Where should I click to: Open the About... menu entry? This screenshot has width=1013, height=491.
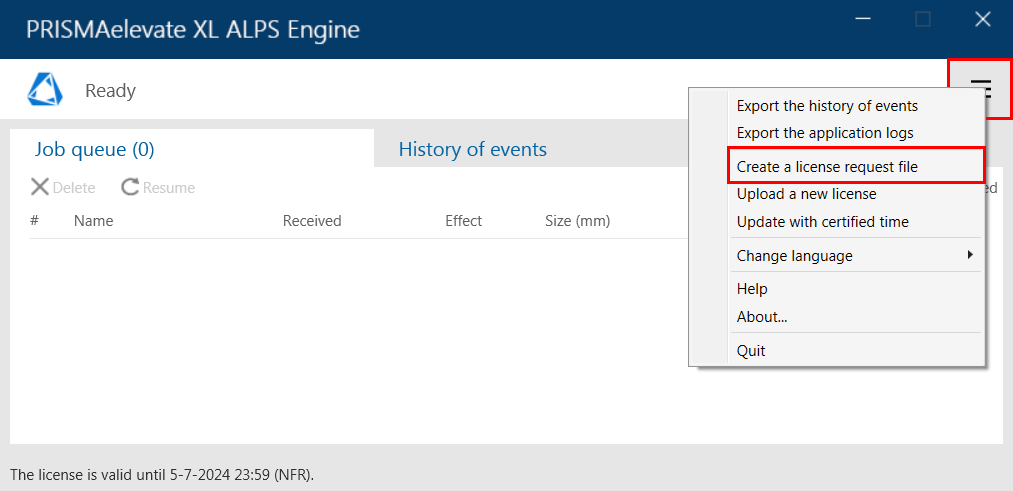click(762, 317)
